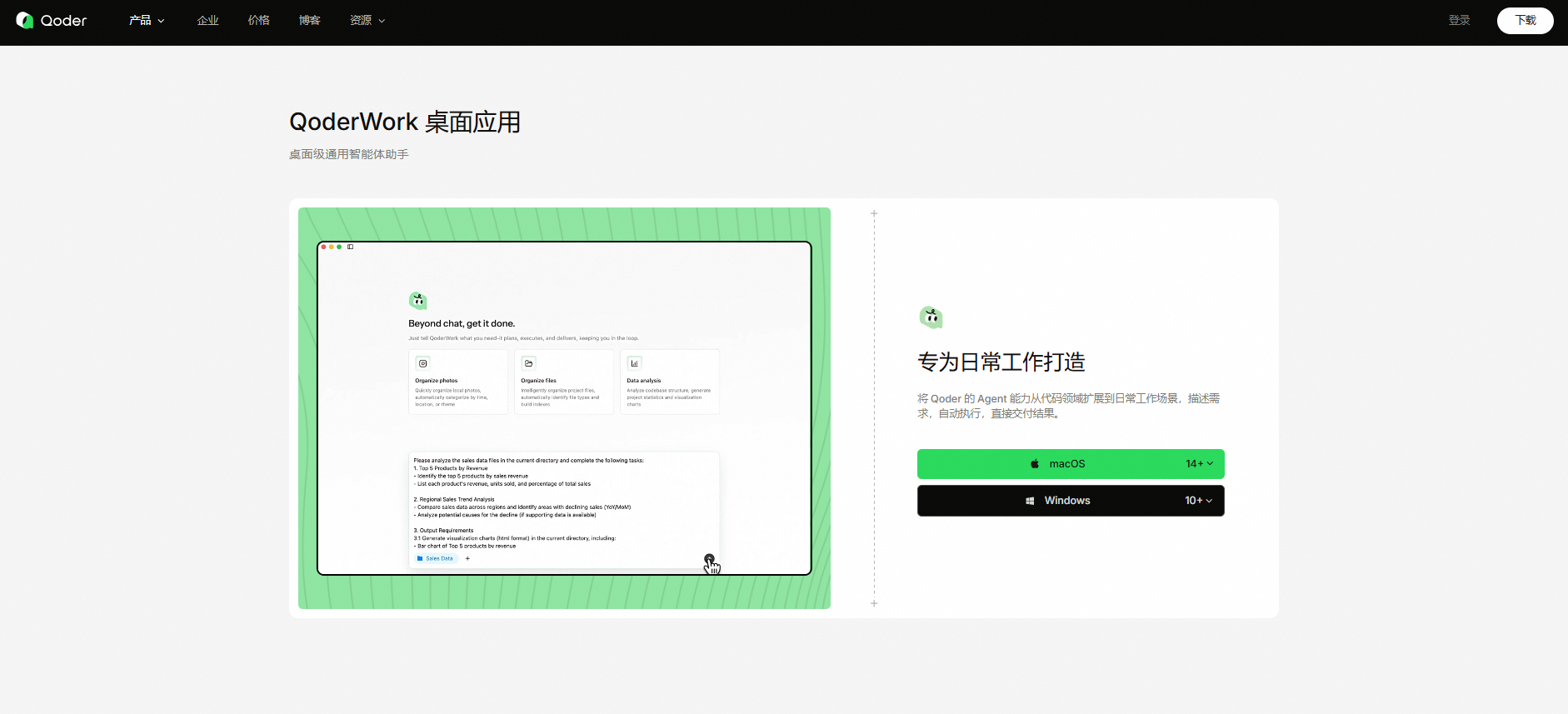Click the QoderWork 桌面应用 heading
The width and height of the screenshot is (1568, 714).
coord(405,122)
